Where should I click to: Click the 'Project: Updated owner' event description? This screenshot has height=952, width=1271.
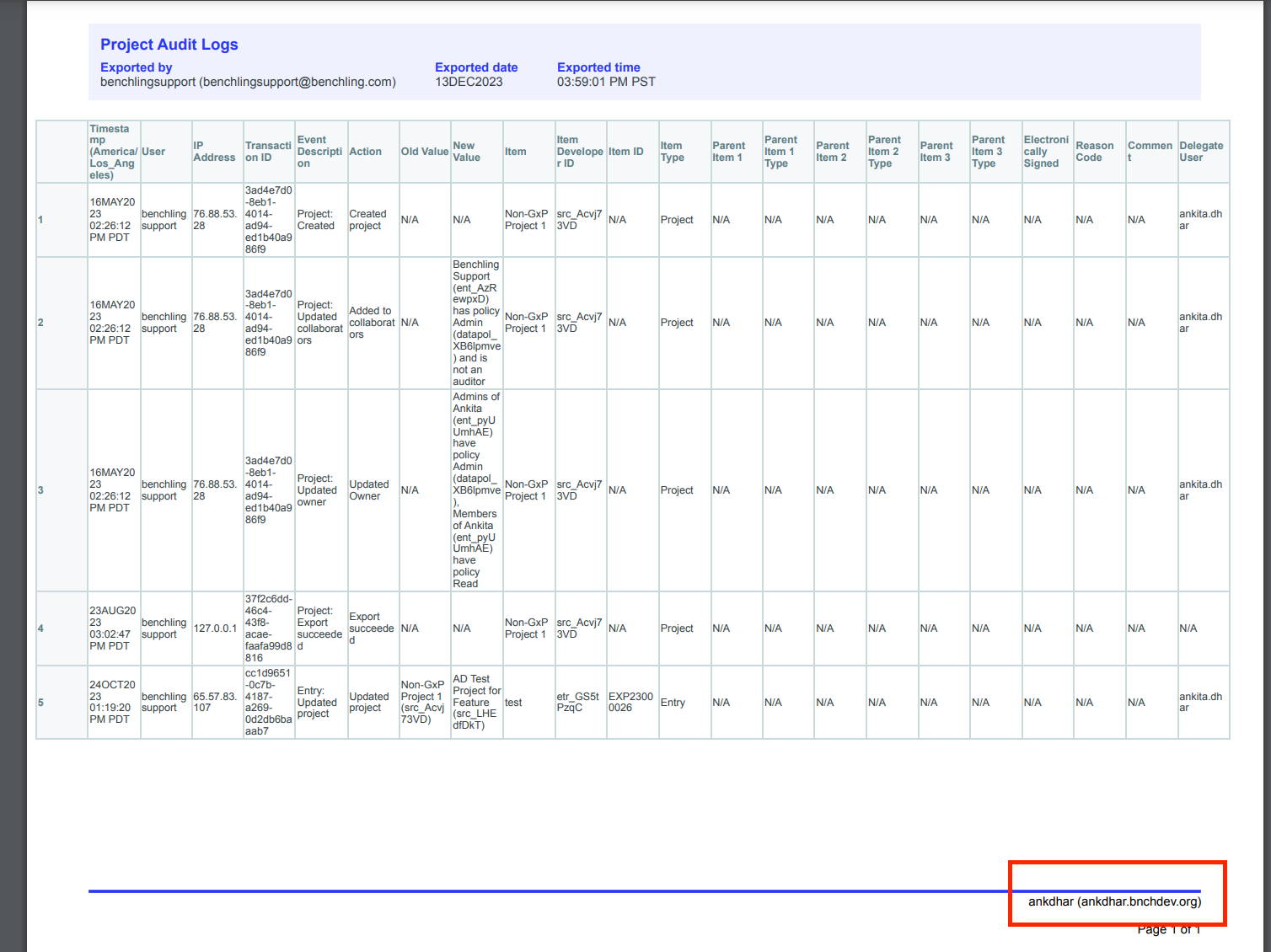[321, 490]
